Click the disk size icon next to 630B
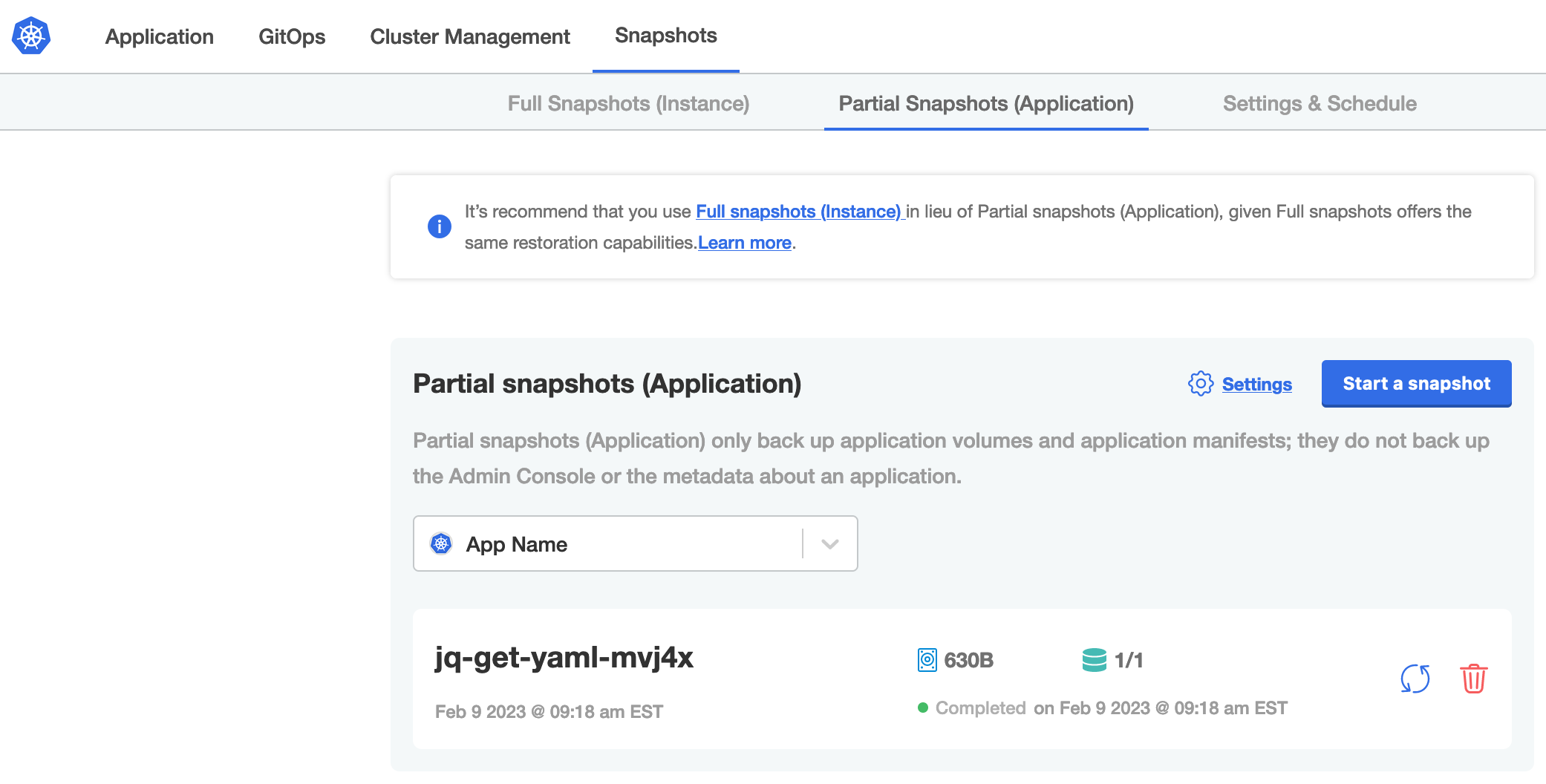The width and height of the screenshot is (1546, 784). [926, 659]
